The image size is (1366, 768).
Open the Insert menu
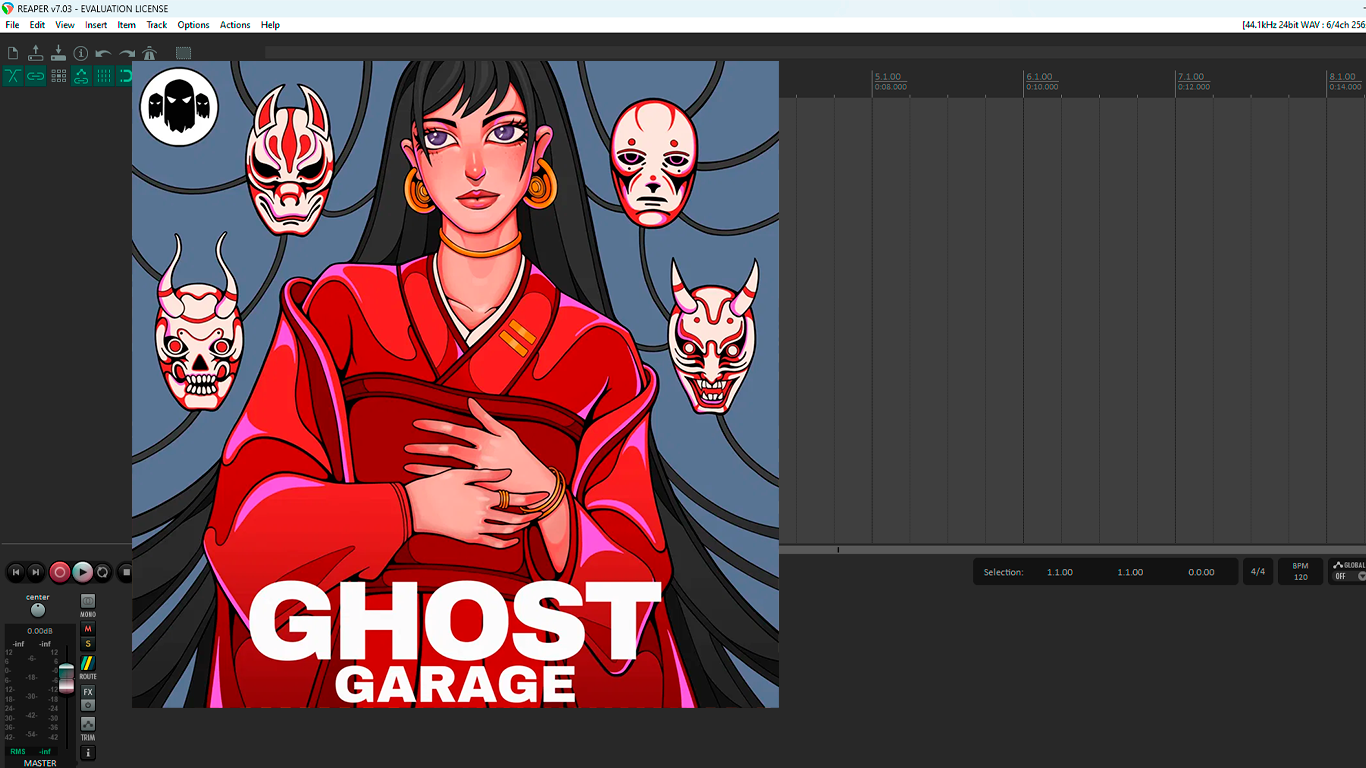(x=96, y=25)
